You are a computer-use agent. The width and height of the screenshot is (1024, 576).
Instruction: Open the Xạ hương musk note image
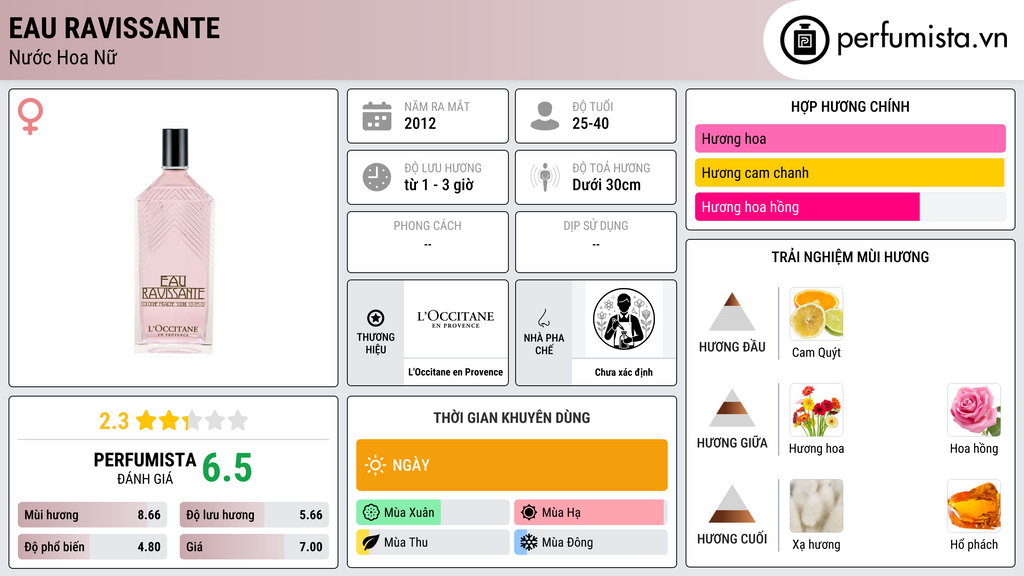point(816,506)
